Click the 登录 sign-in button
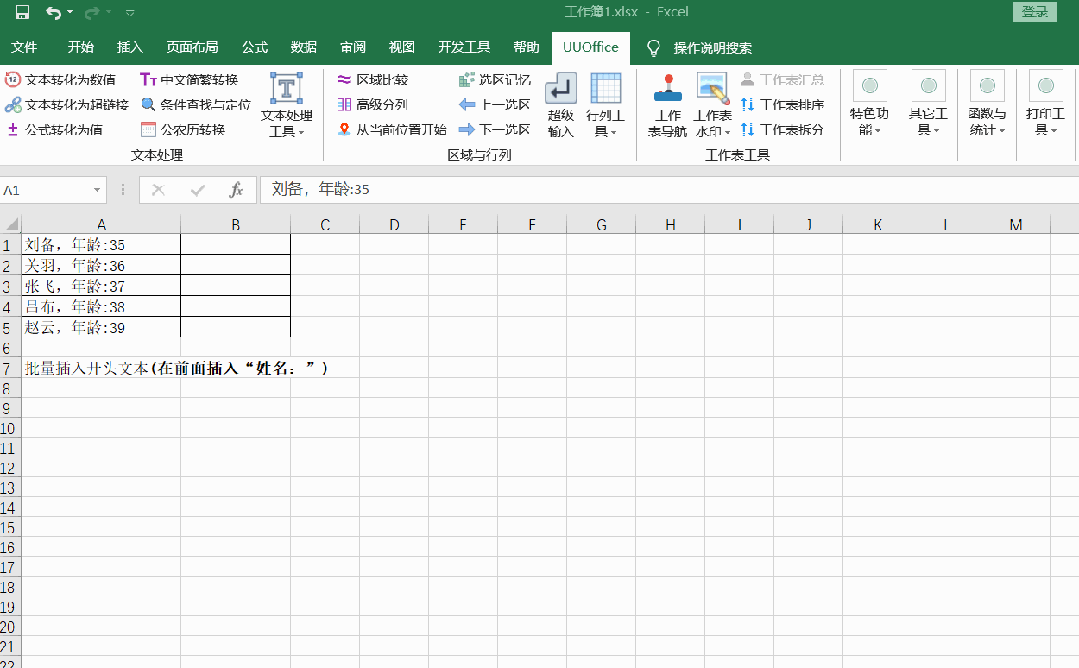The image size is (1079, 668). point(1035,12)
